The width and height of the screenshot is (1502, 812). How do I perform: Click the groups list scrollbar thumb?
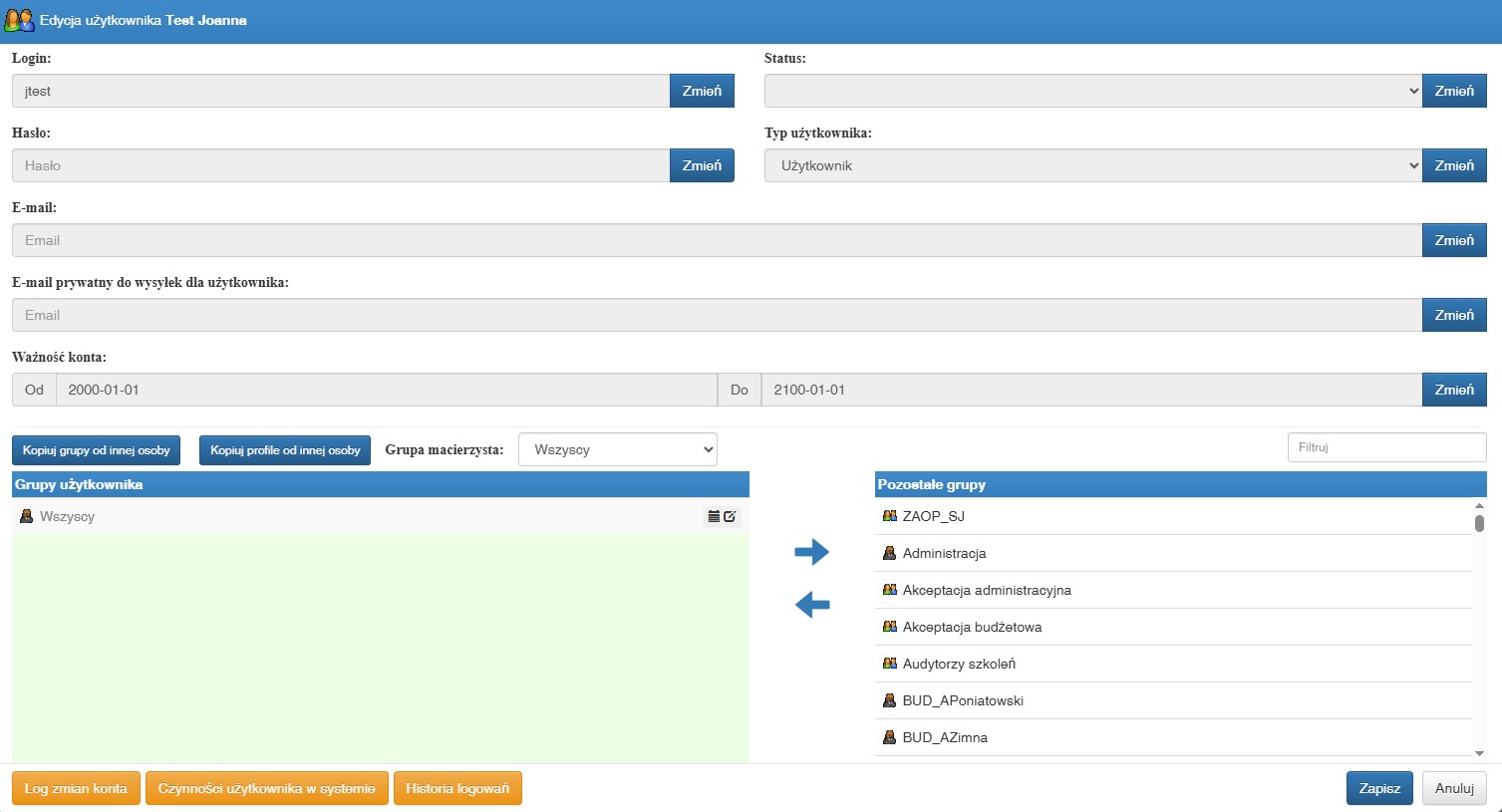(1479, 523)
